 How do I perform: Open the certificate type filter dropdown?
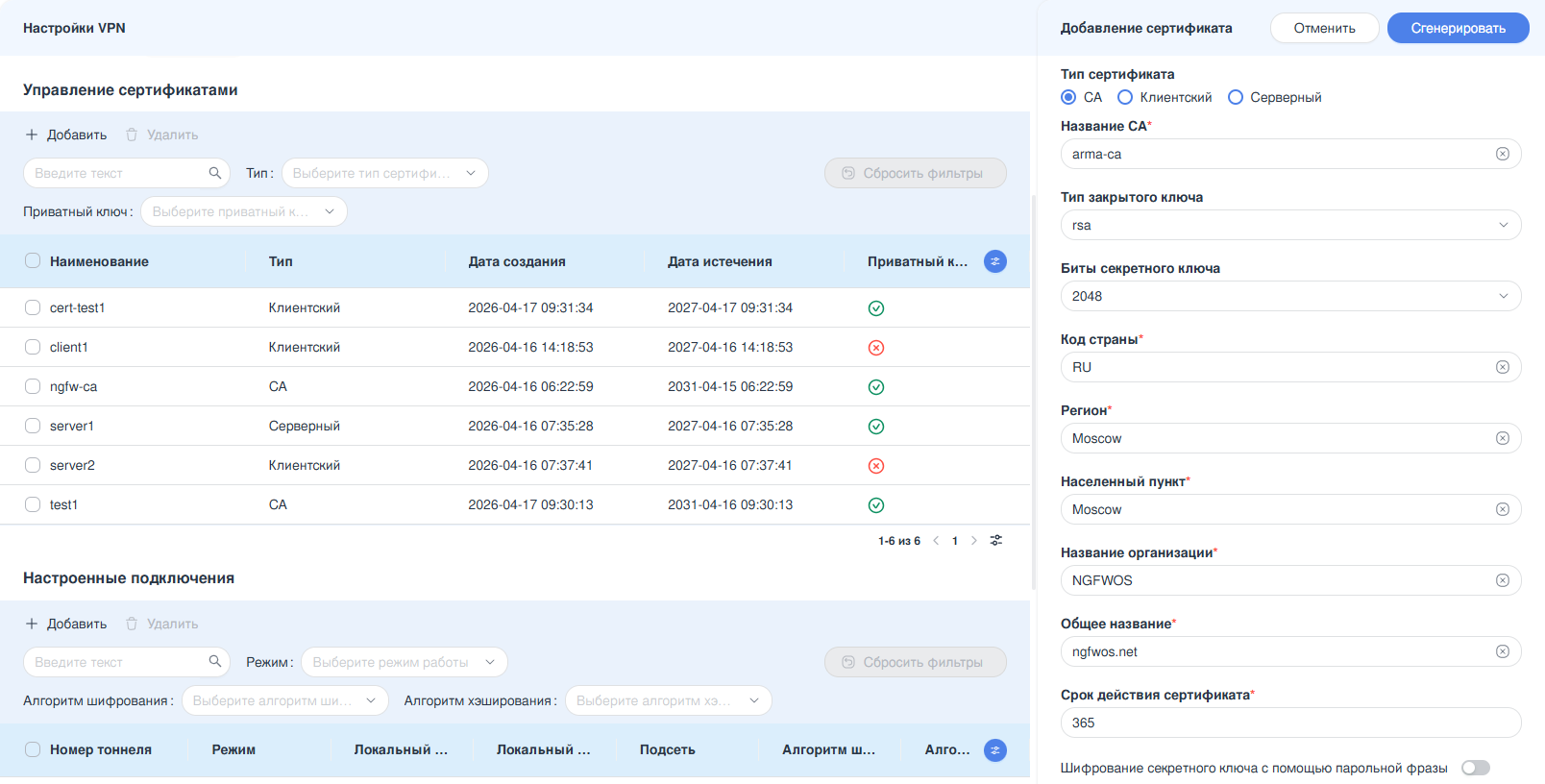point(385,173)
